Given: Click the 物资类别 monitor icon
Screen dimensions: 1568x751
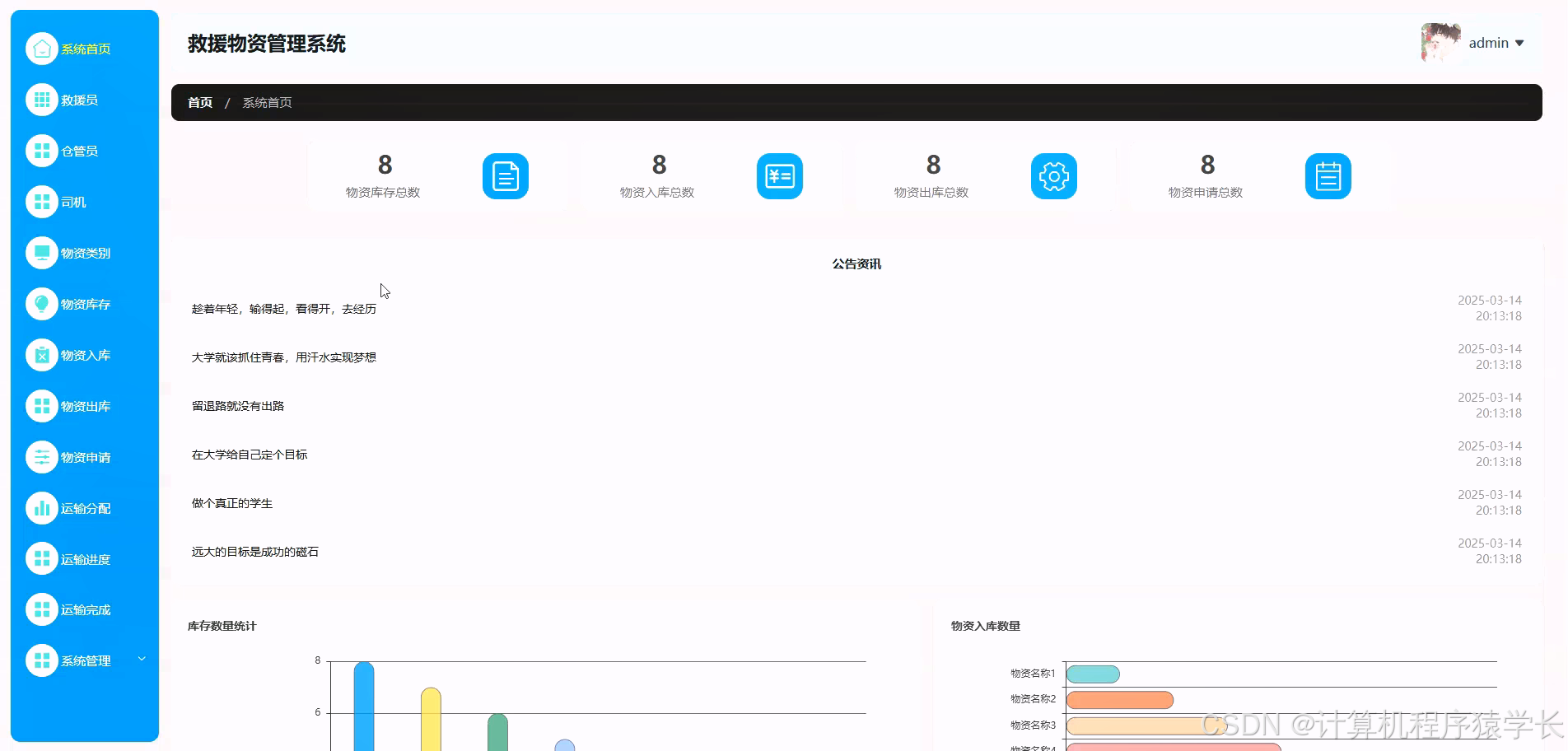Looking at the screenshot, I should coord(42,253).
